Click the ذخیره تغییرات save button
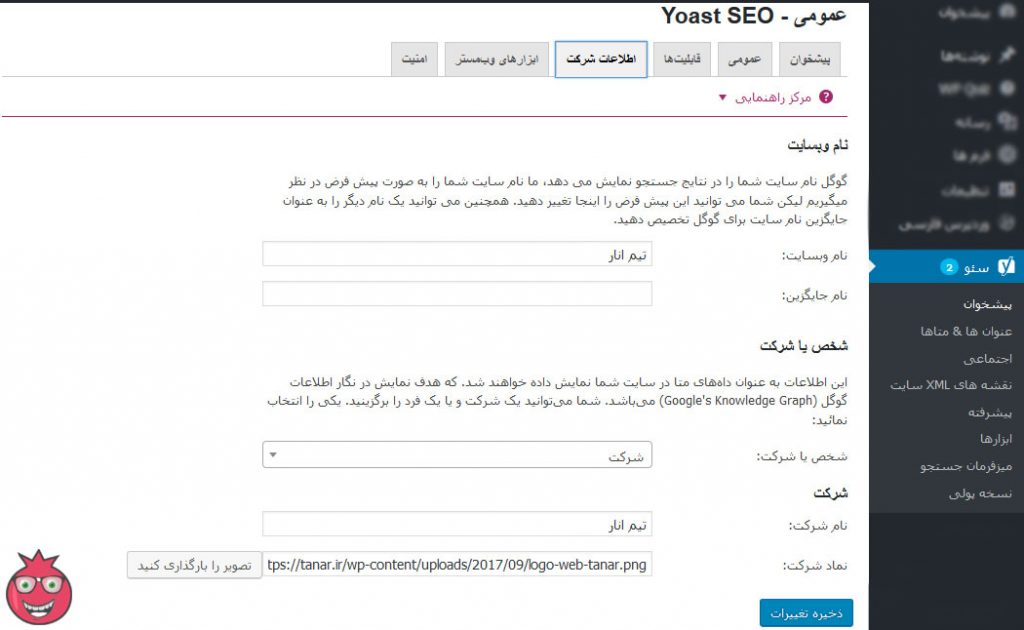This screenshot has height=630, width=1024. 806,613
